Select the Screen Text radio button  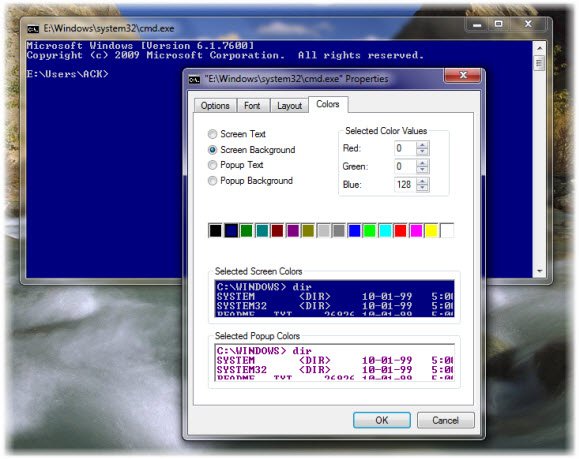coord(212,134)
